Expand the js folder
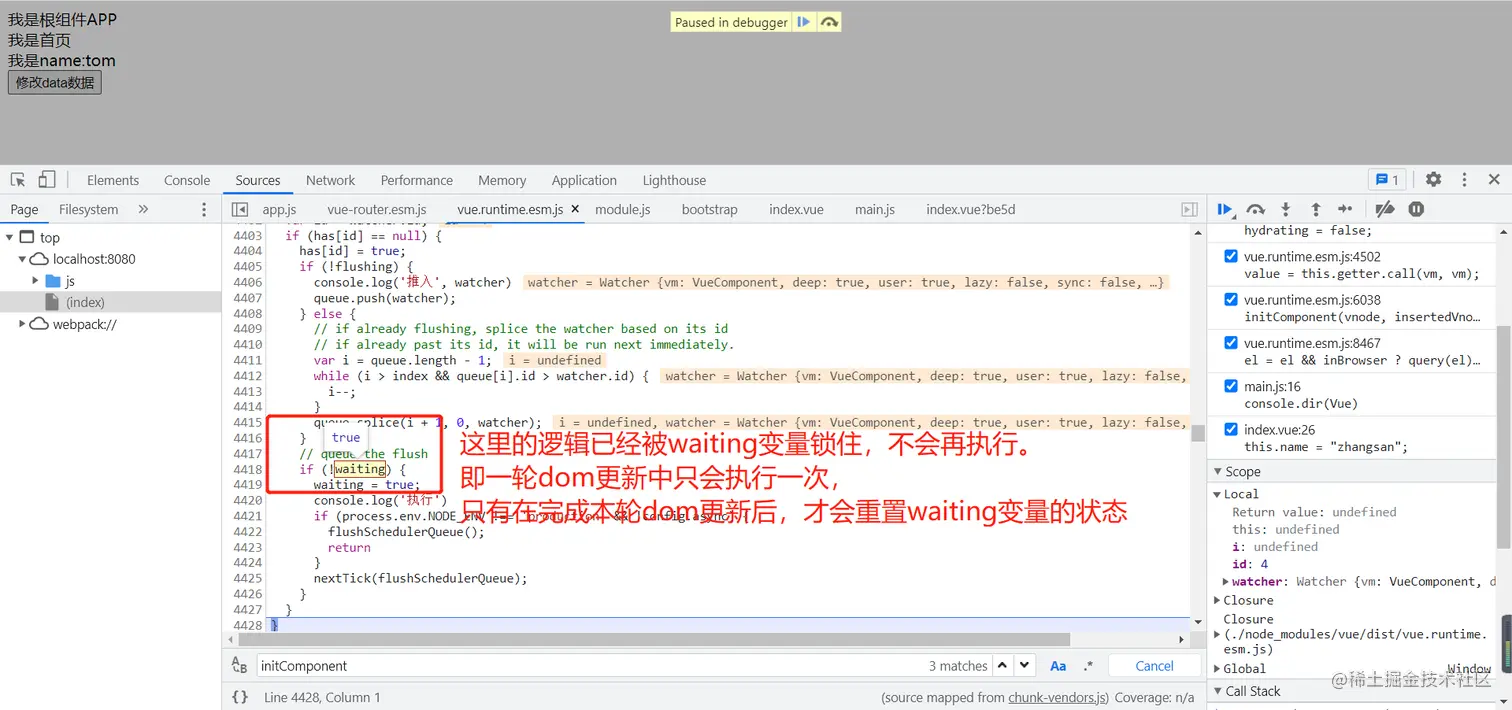The height and width of the screenshot is (710, 1512). (36, 281)
